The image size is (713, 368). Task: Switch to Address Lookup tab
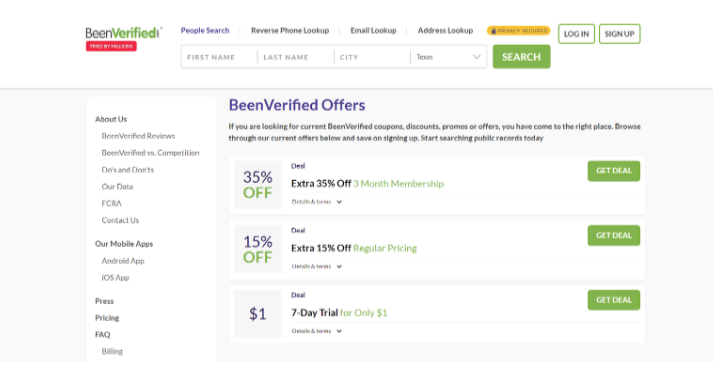pos(445,30)
